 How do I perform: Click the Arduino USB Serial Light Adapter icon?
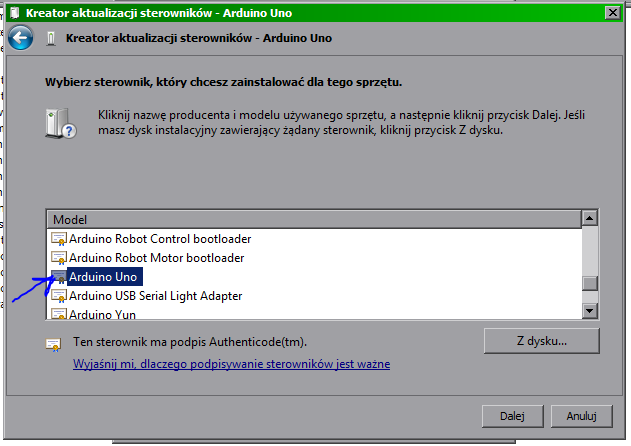59,296
